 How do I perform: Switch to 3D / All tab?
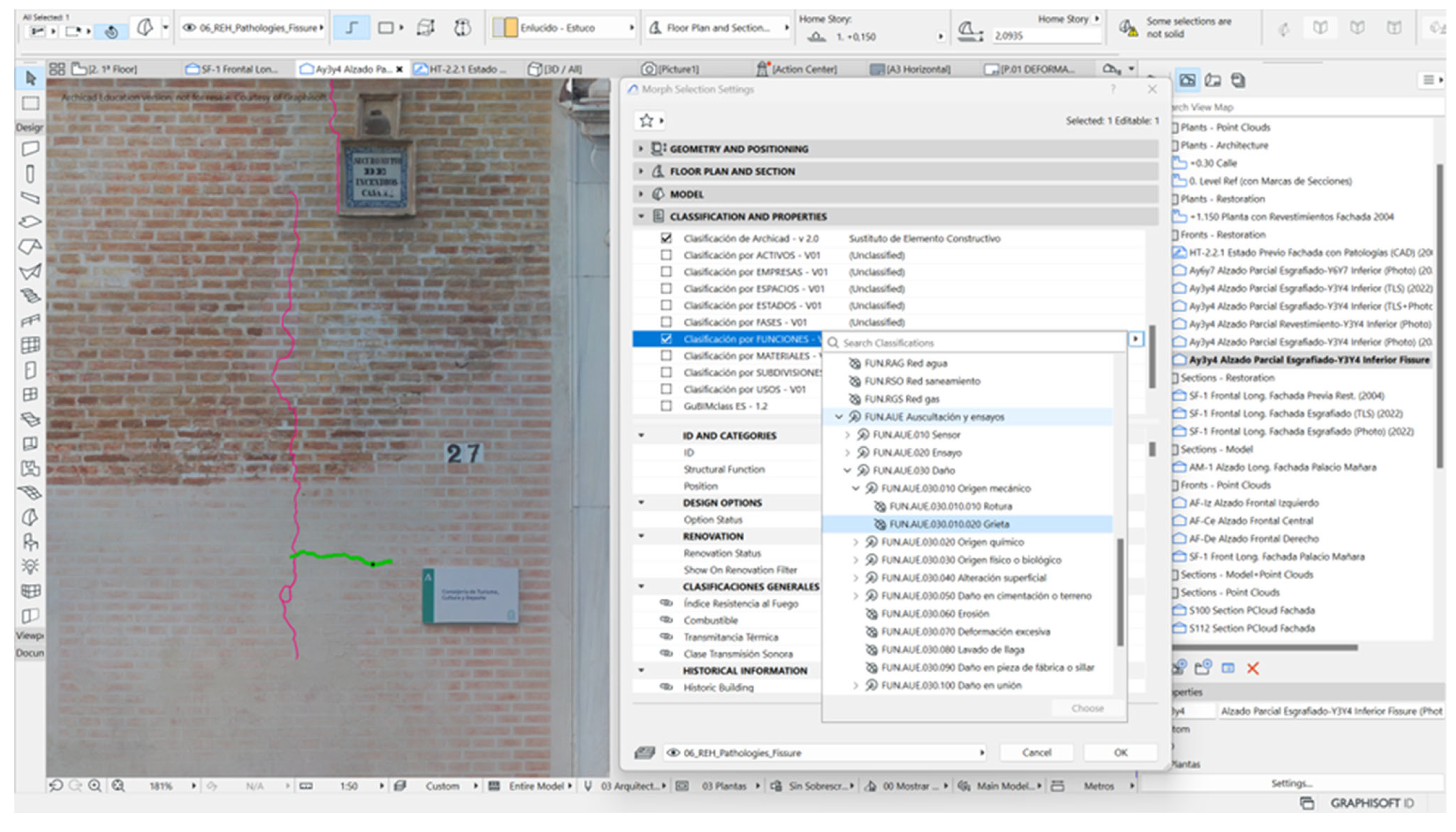[556, 69]
